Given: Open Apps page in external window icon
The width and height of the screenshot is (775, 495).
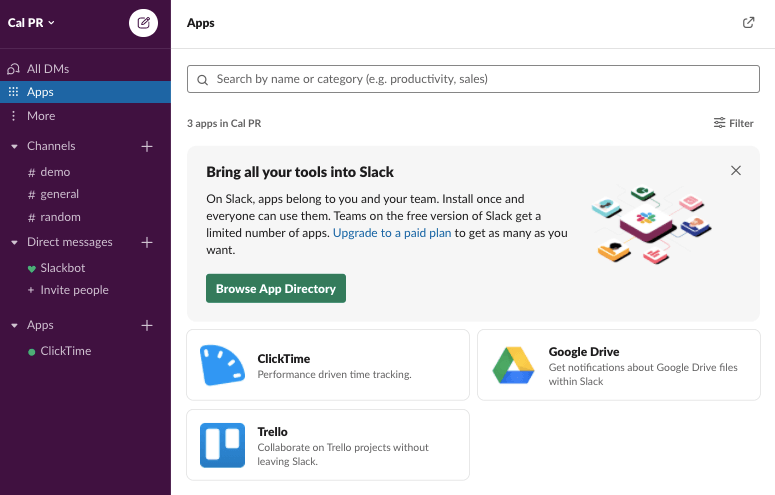Looking at the screenshot, I should coord(748,23).
